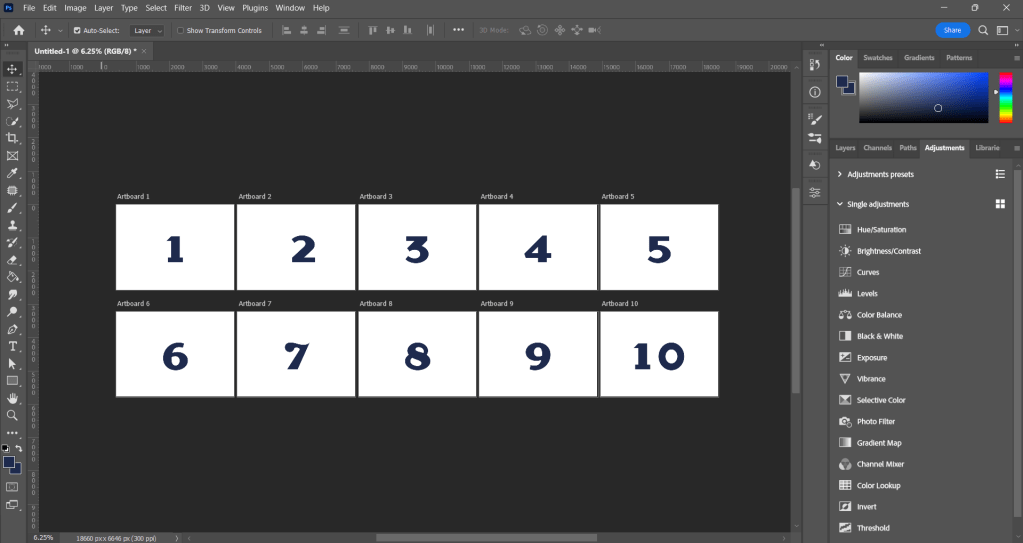The height and width of the screenshot is (543, 1023).
Task: Pick the Zoom tool in the toolbar
Action: coord(12,415)
